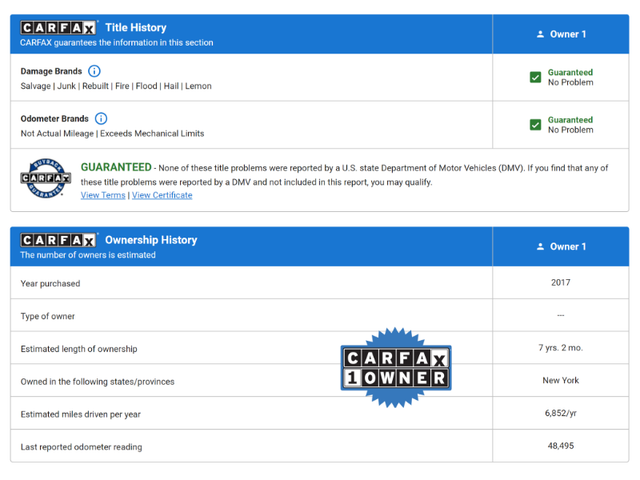Click the 6,852/yr value

561,413
